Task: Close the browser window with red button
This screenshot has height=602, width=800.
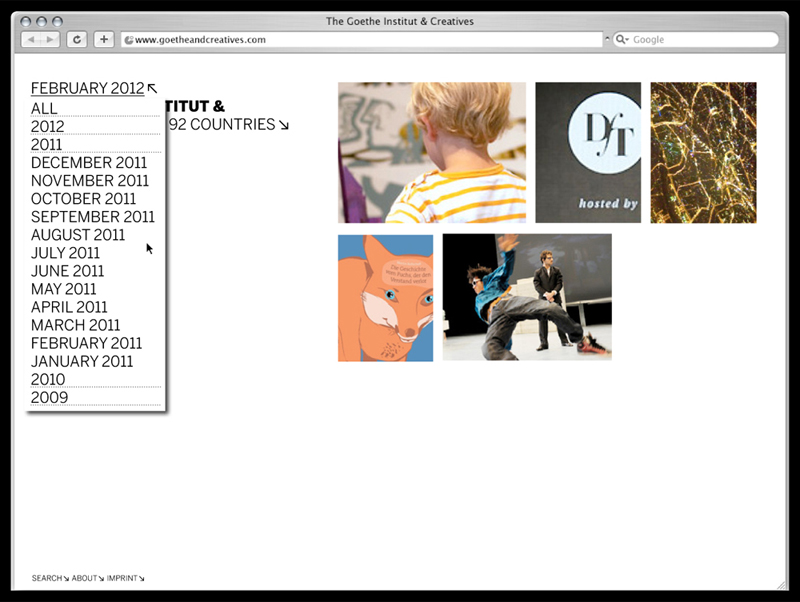Action: pos(26,21)
